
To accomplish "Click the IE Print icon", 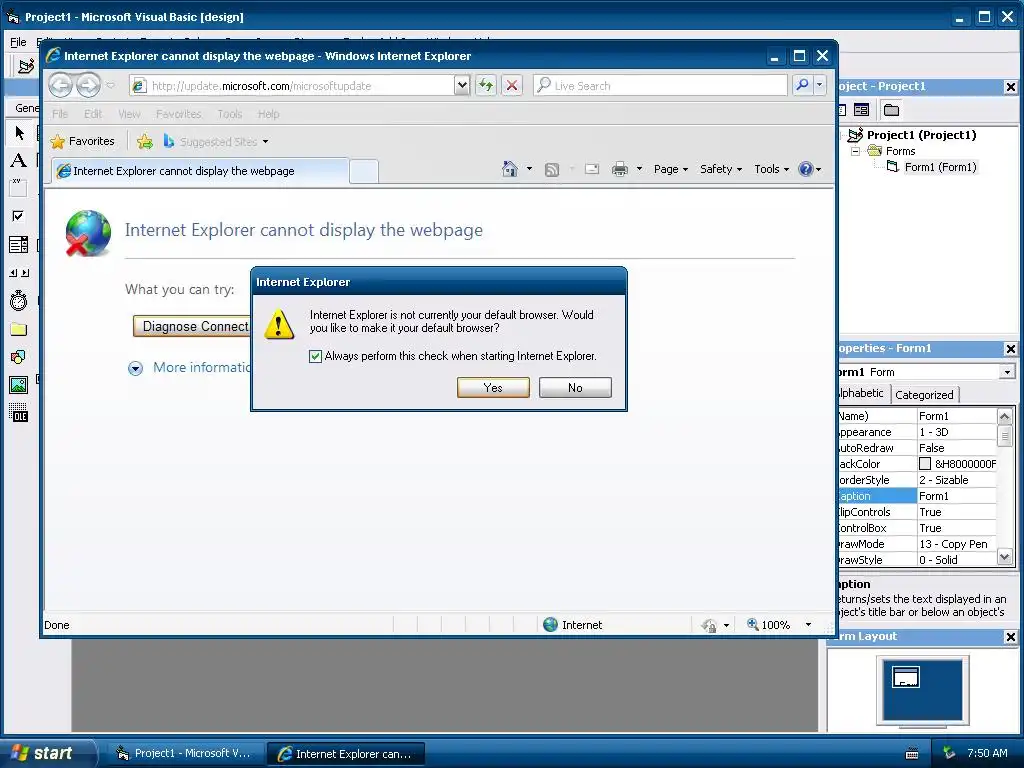I will [x=620, y=169].
